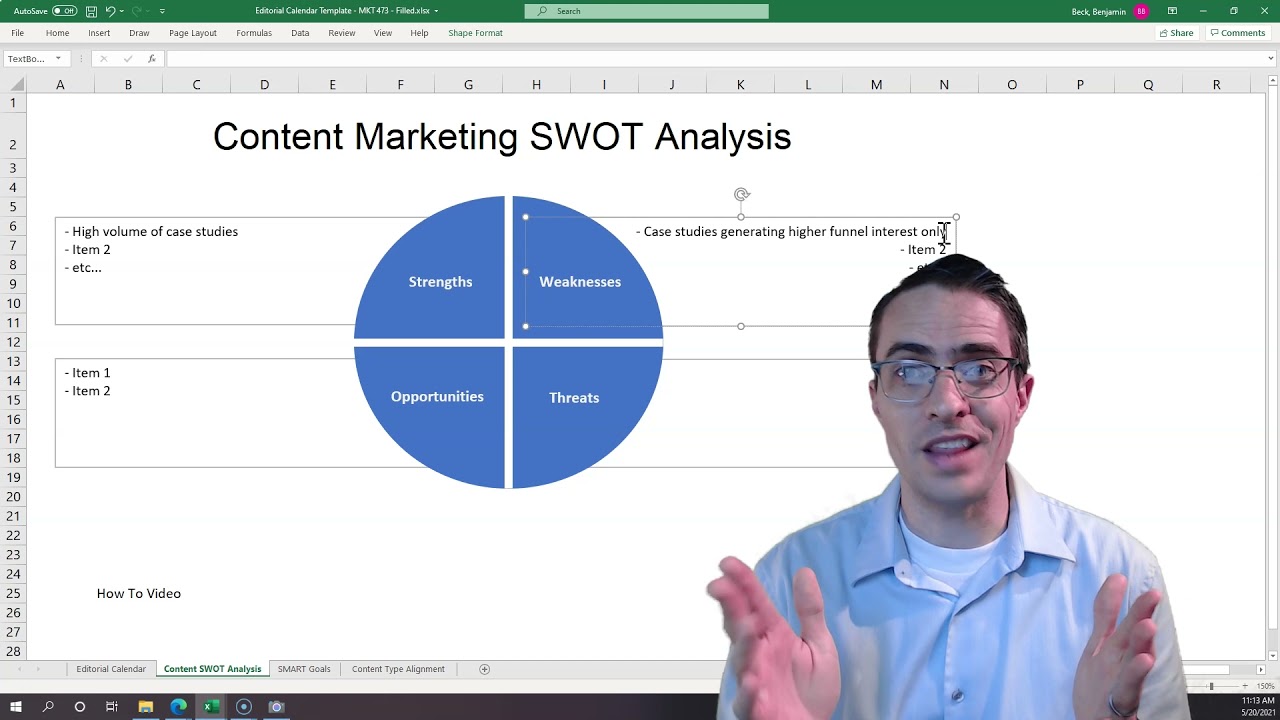Click the vertical scrollbar up arrow
Screen dimensions: 1280x720
[x=1272, y=83]
